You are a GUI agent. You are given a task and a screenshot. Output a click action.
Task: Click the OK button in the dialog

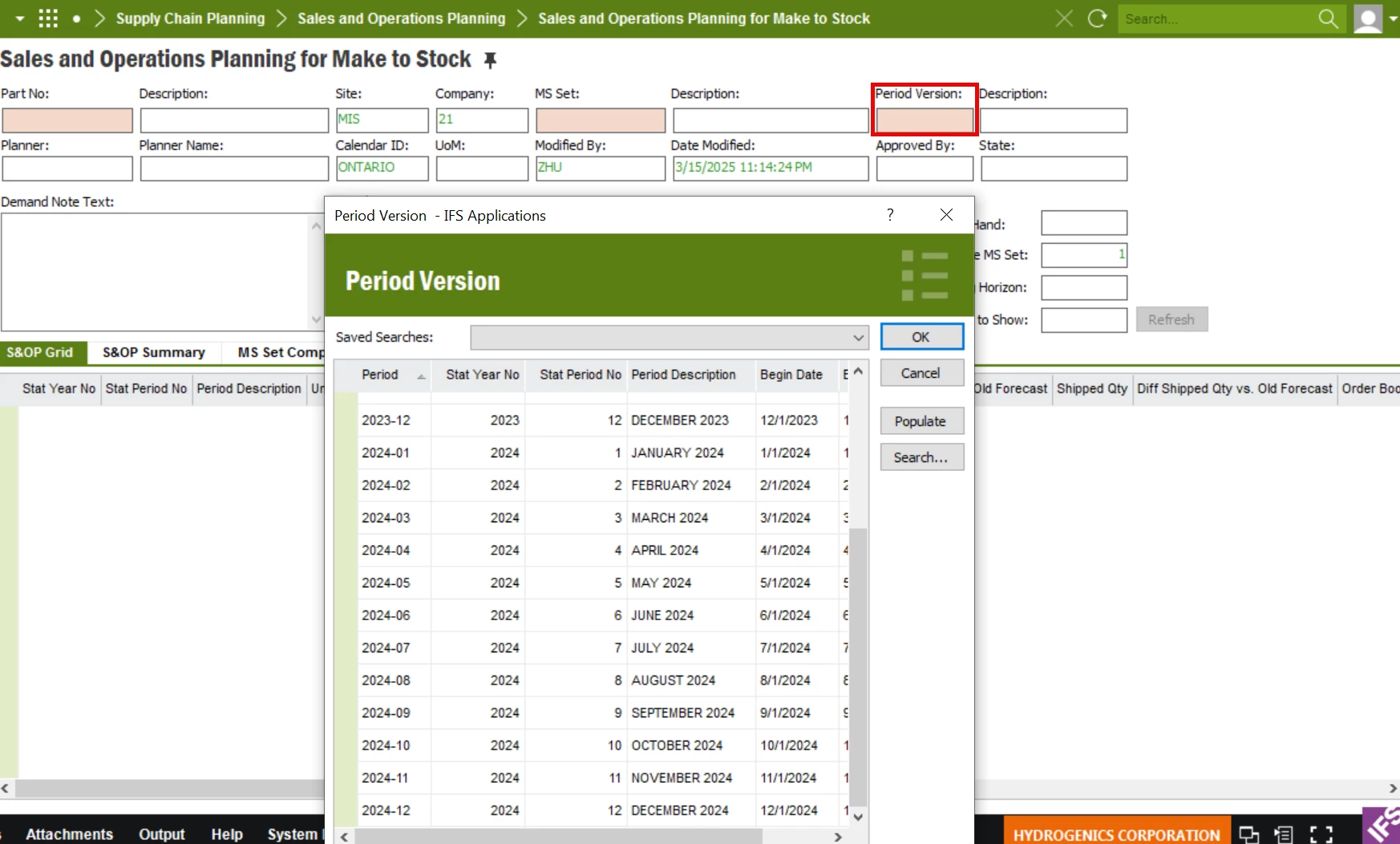pos(921,337)
